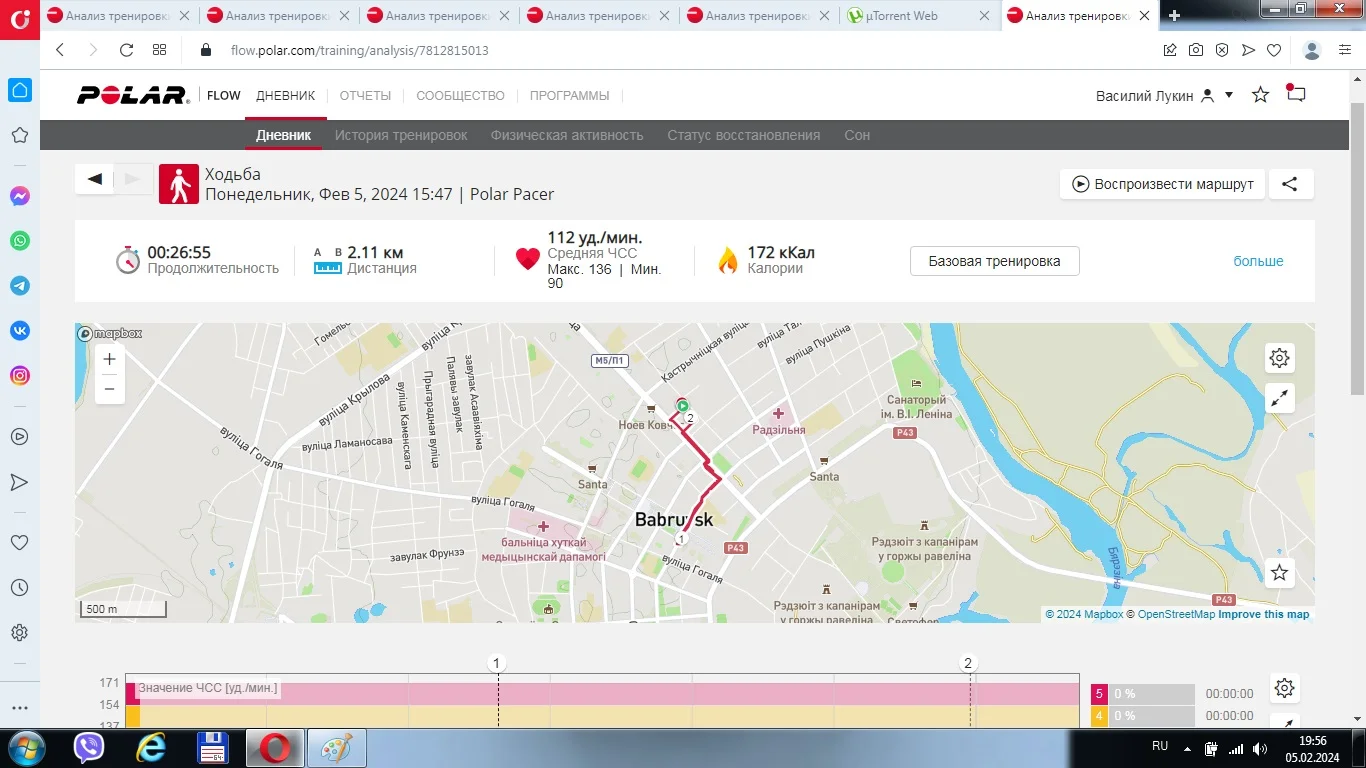Image resolution: width=1366 pixels, height=768 pixels.
Task: Open the Polar notifications icon
Action: tap(1296, 94)
